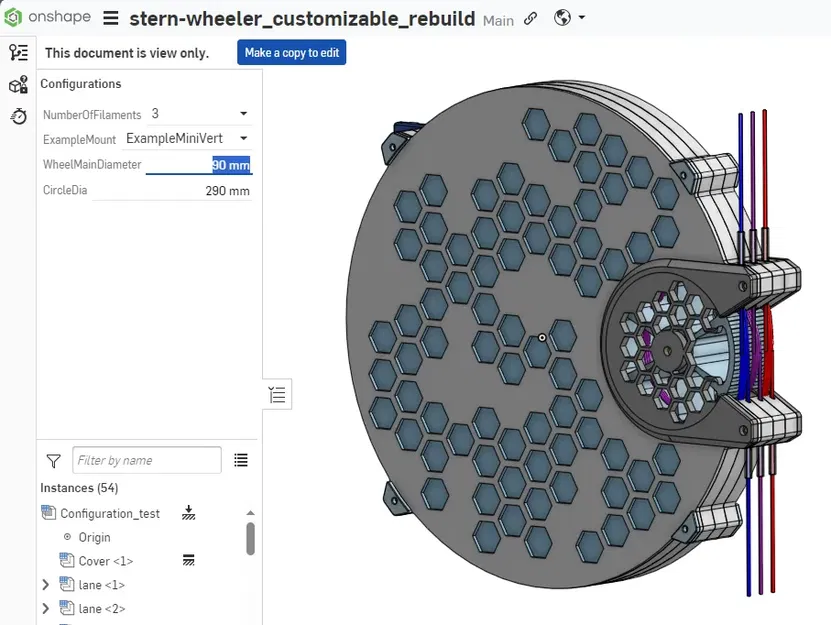Select the Cover <1> instance

[105, 561]
